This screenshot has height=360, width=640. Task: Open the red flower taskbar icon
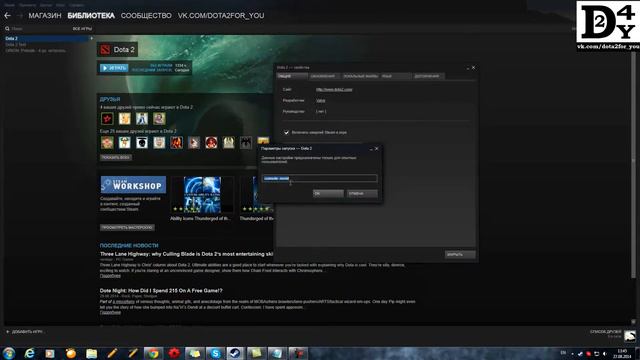coord(174,353)
